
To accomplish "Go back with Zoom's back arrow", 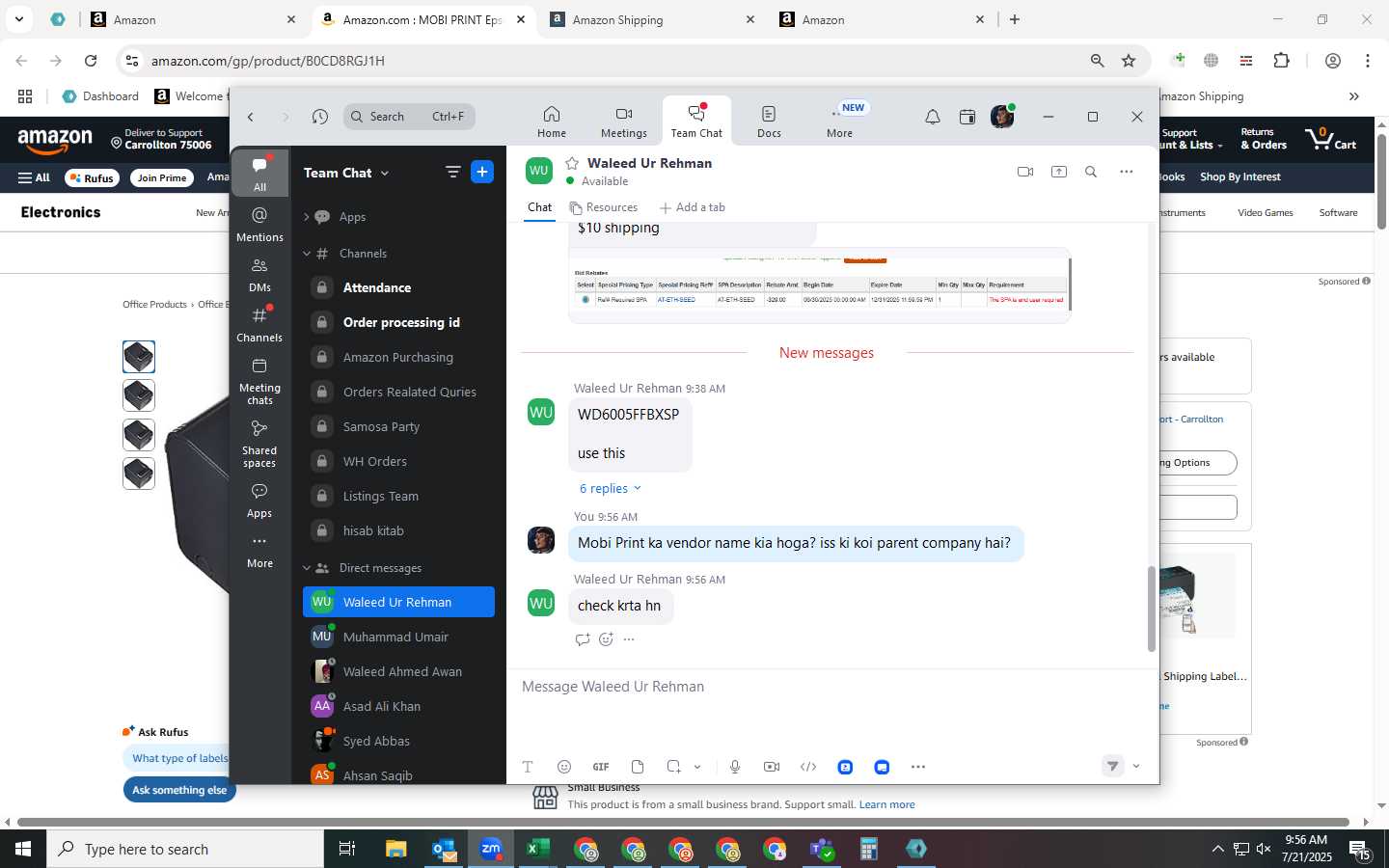I will coord(251,117).
